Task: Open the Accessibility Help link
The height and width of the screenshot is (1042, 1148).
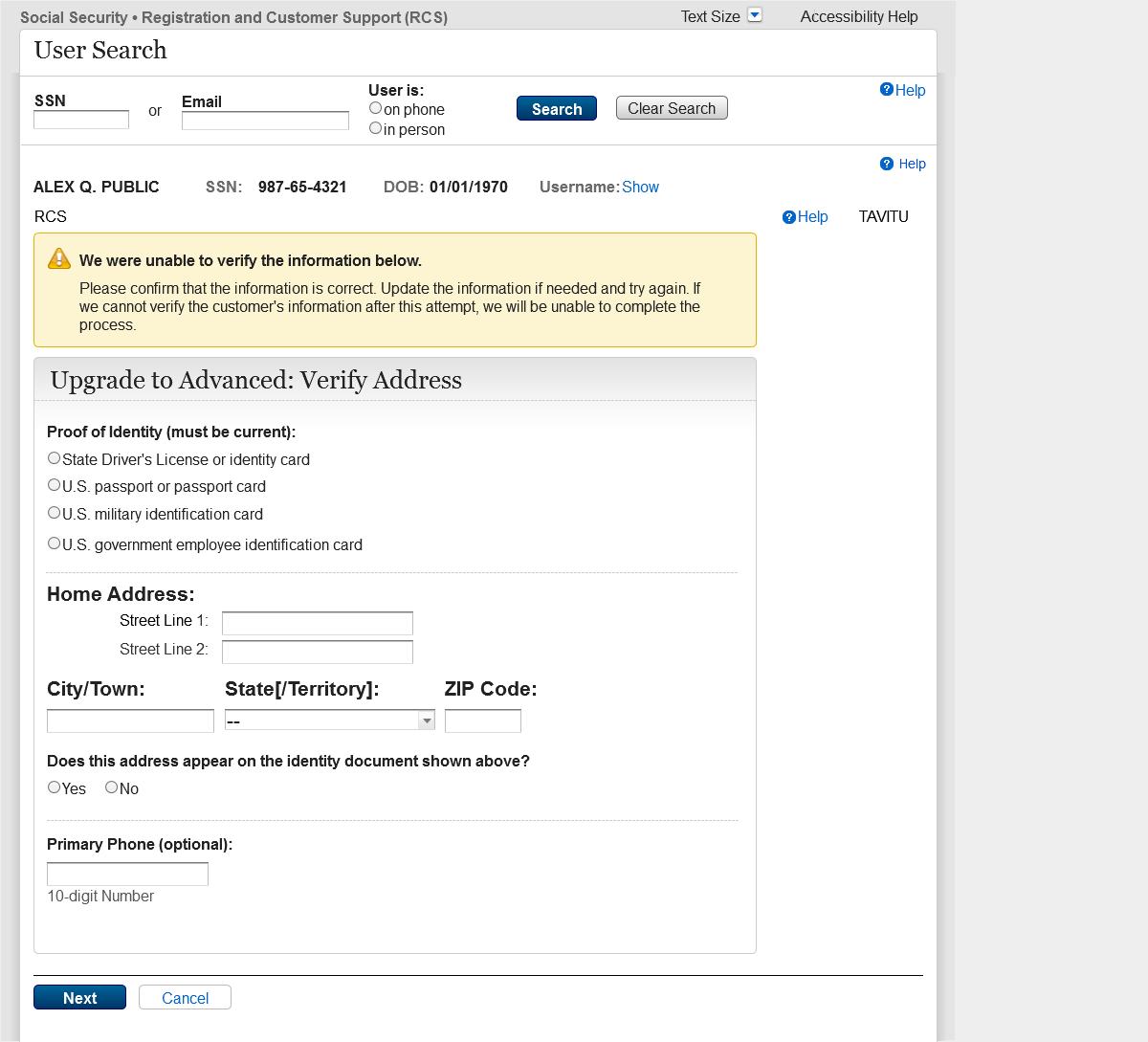Action: 858,16
